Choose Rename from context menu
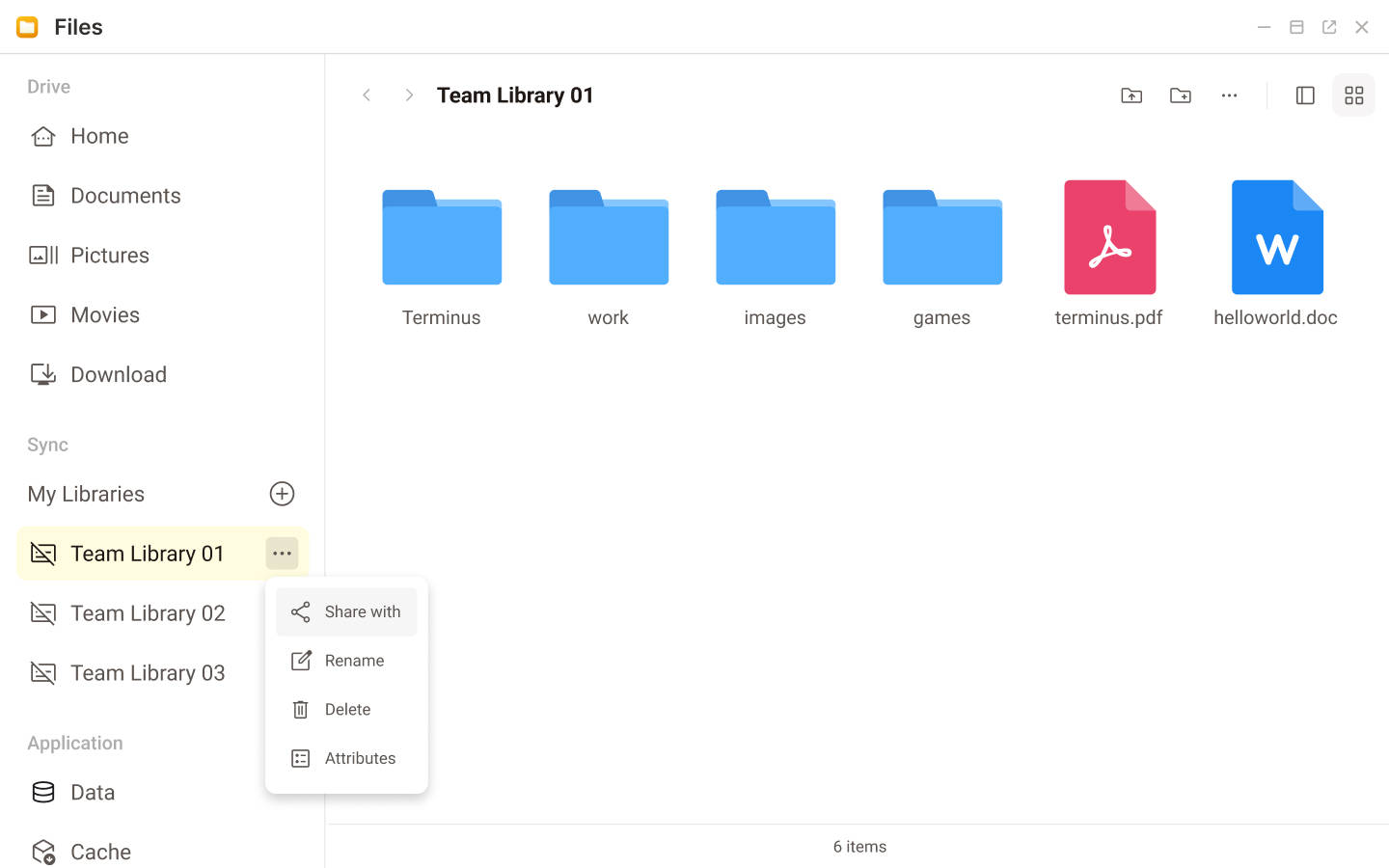The height and width of the screenshot is (868, 1389). point(346,661)
